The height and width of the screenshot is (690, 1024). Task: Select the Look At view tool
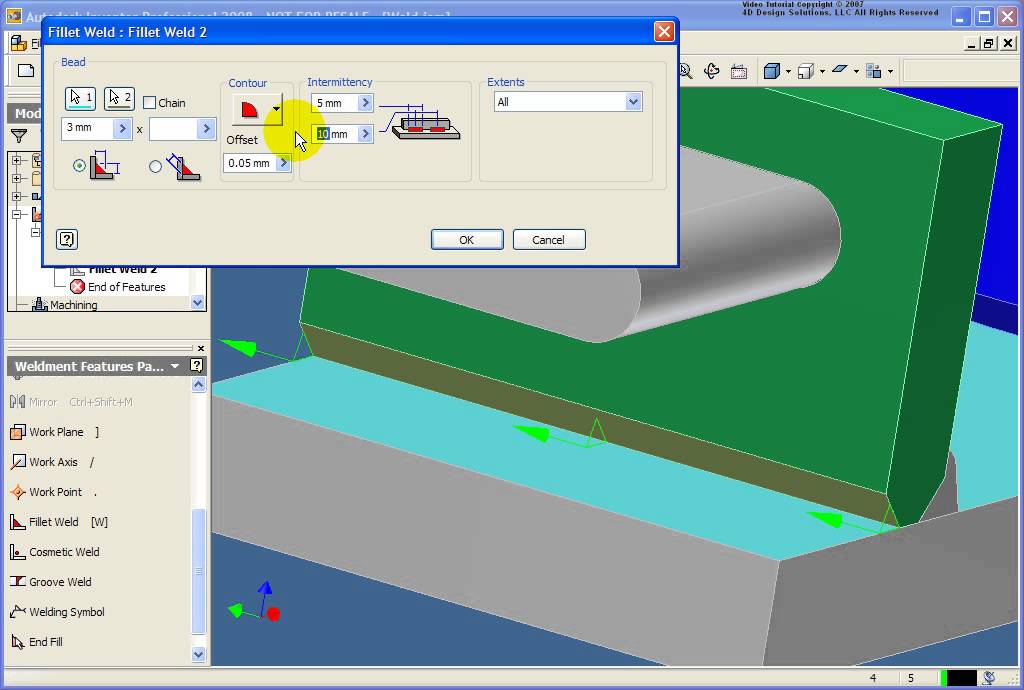point(739,71)
